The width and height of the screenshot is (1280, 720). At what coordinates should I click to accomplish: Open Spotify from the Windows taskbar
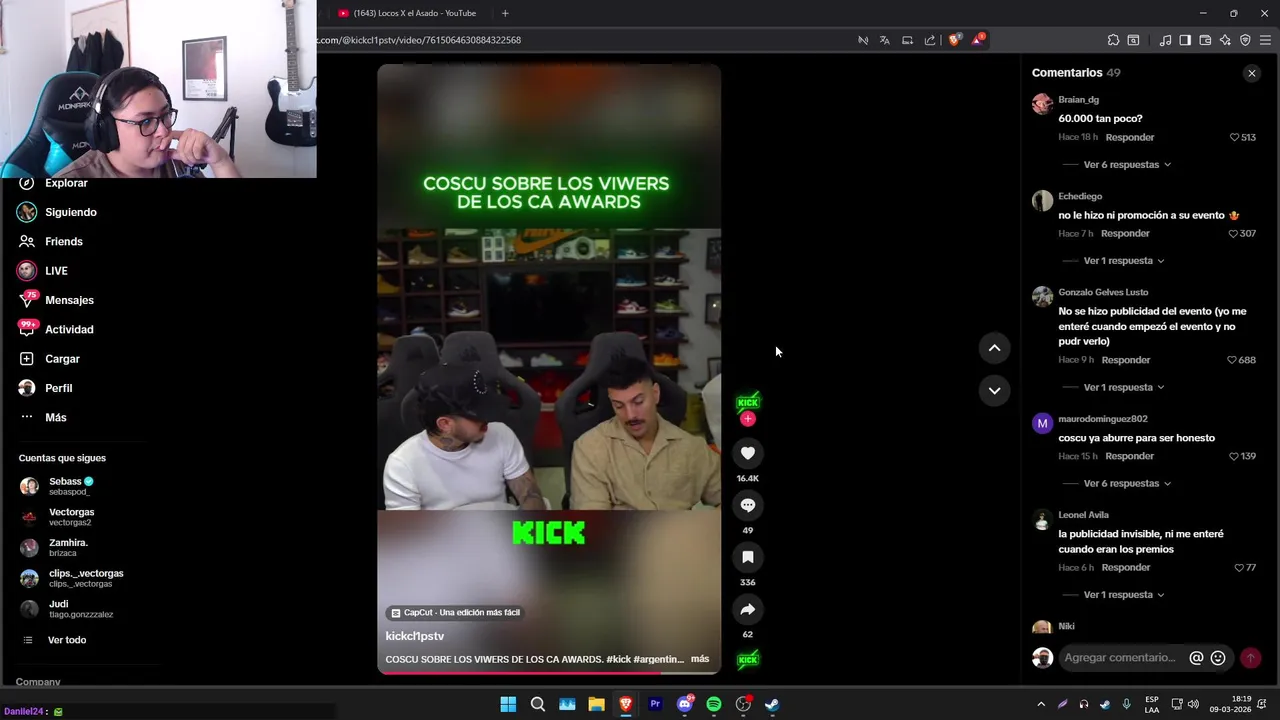pyautogui.click(x=714, y=704)
